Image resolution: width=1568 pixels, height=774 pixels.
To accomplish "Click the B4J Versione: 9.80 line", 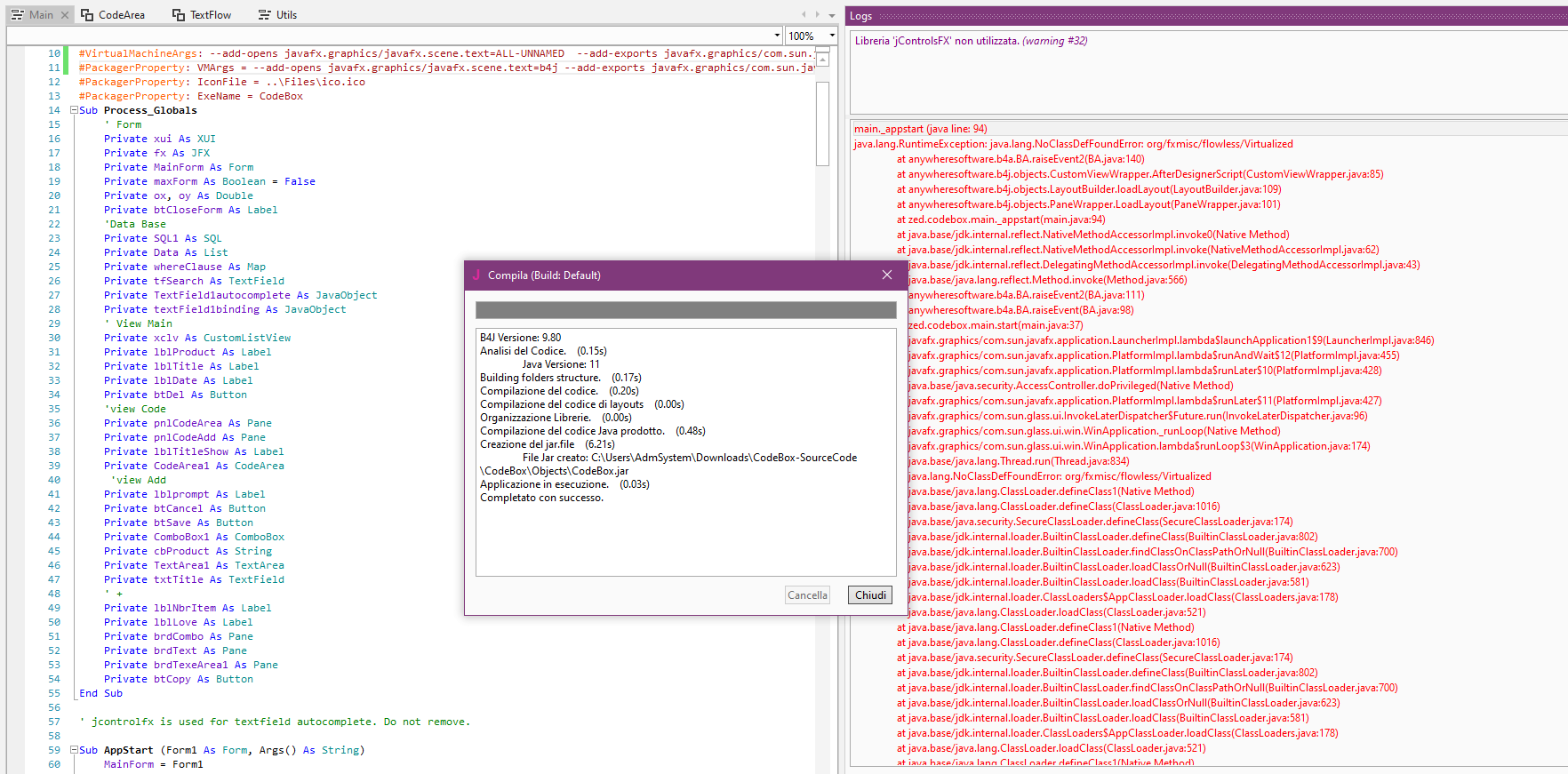I will (x=521, y=338).
